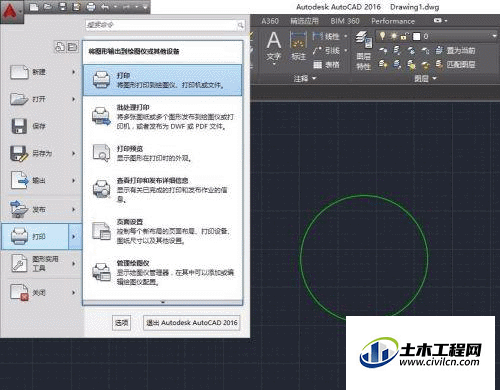Click 打印 (Print) item in left menu
The height and width of the screenshot is (390, 500).
point(35,236)
